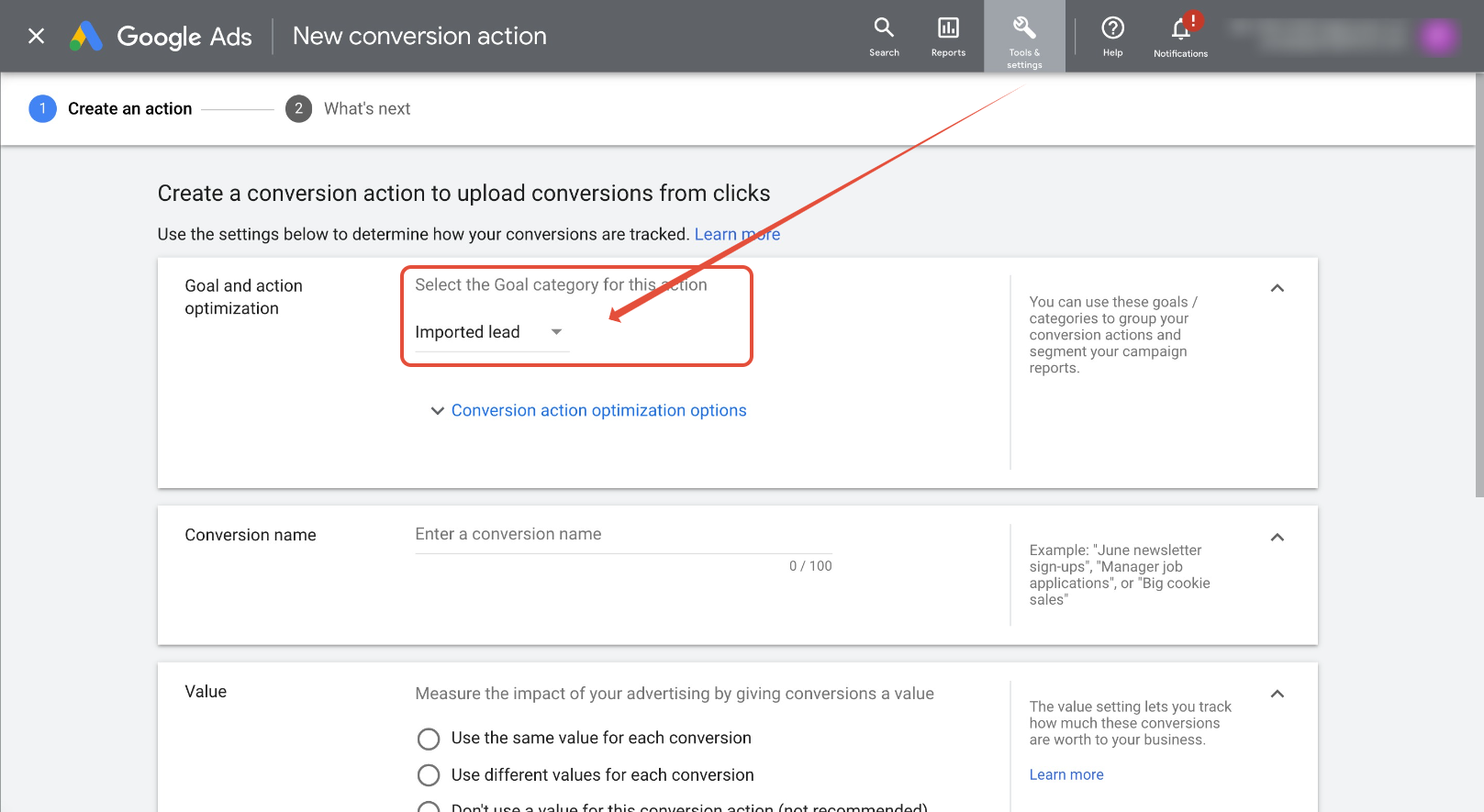Click Learn more link in Value section
Viewport: 1484px width, 812px height.
1066,774
